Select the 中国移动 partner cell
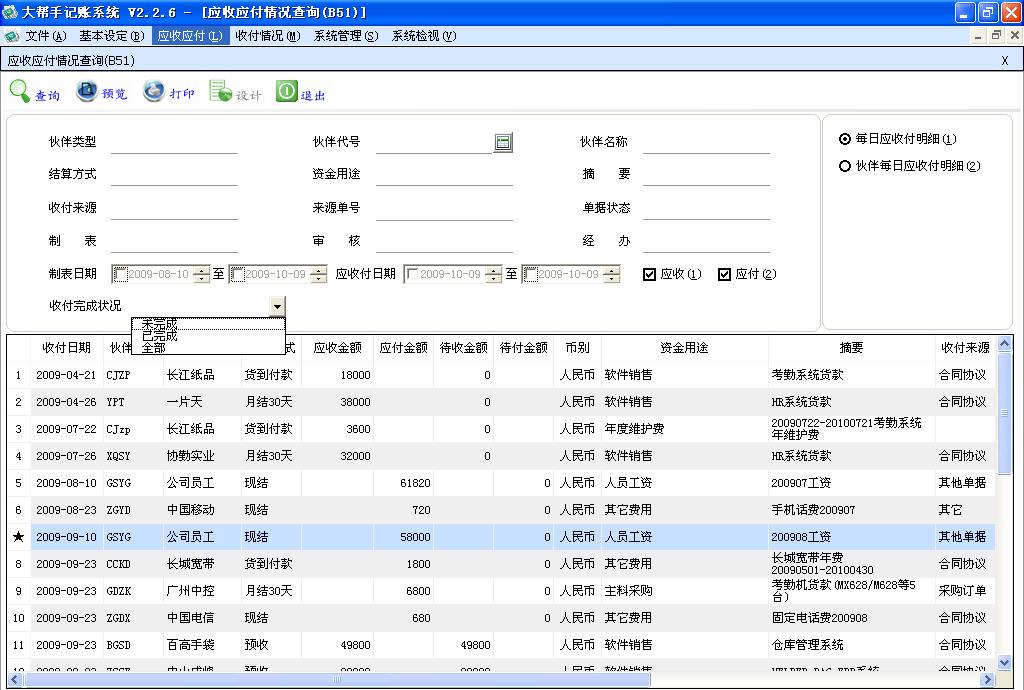 click(202, 510)
